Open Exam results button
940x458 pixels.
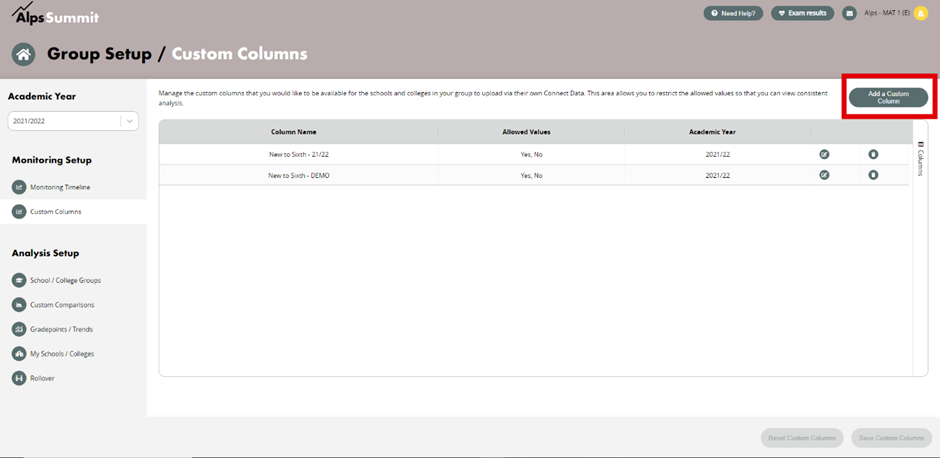802,13
